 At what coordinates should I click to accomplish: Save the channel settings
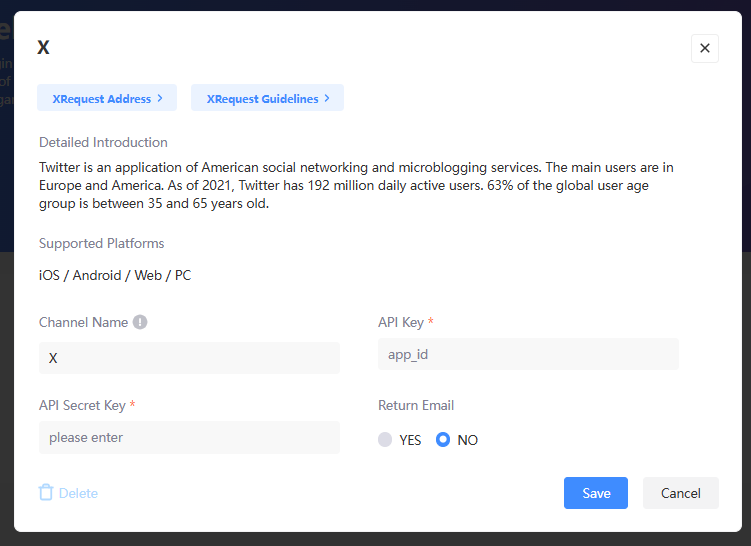[x=596, y=493]
